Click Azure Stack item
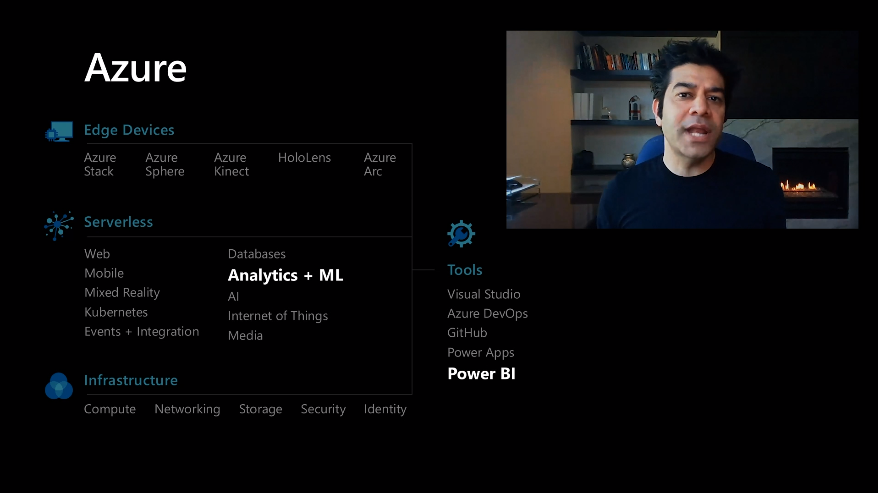This screenshot has width=878, height=493. 100,164
